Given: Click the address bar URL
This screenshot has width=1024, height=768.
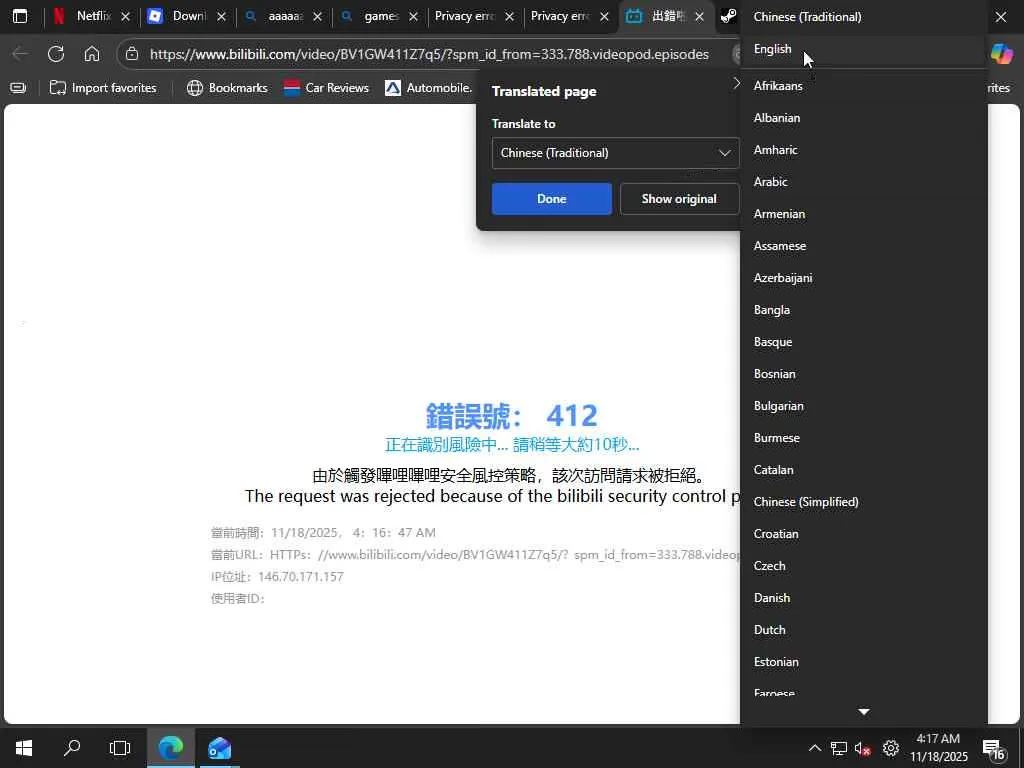Looking at the screenshot, I should click(x=429, y=54).
